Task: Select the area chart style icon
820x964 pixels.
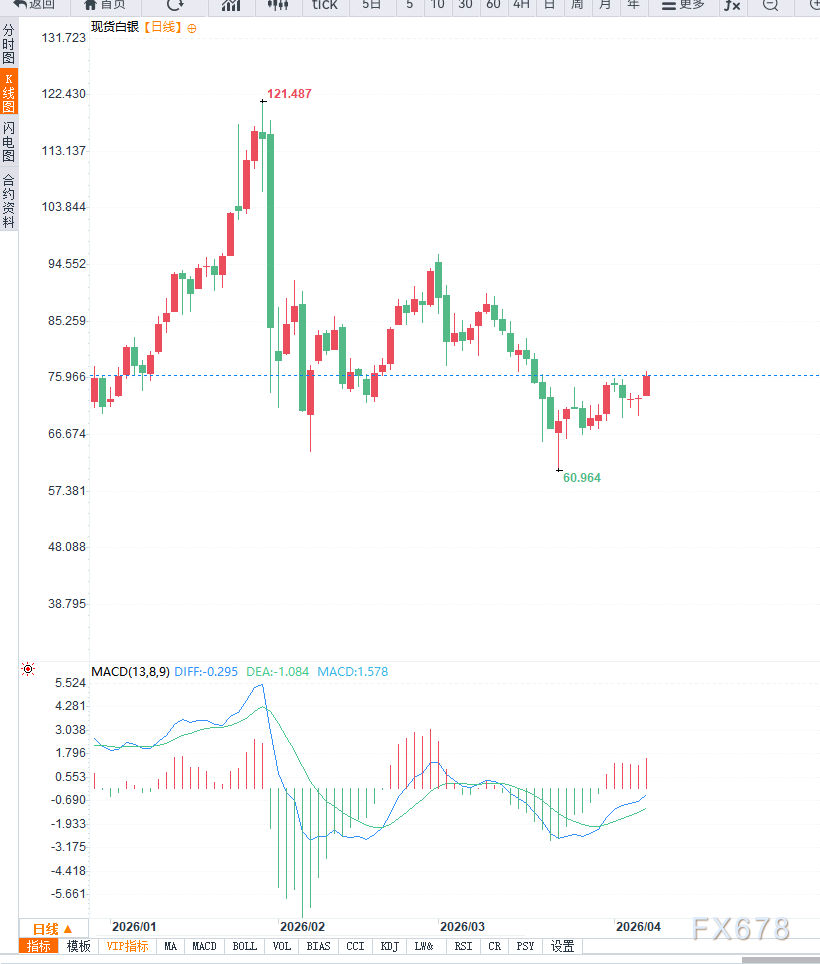Action: [231, 5]
